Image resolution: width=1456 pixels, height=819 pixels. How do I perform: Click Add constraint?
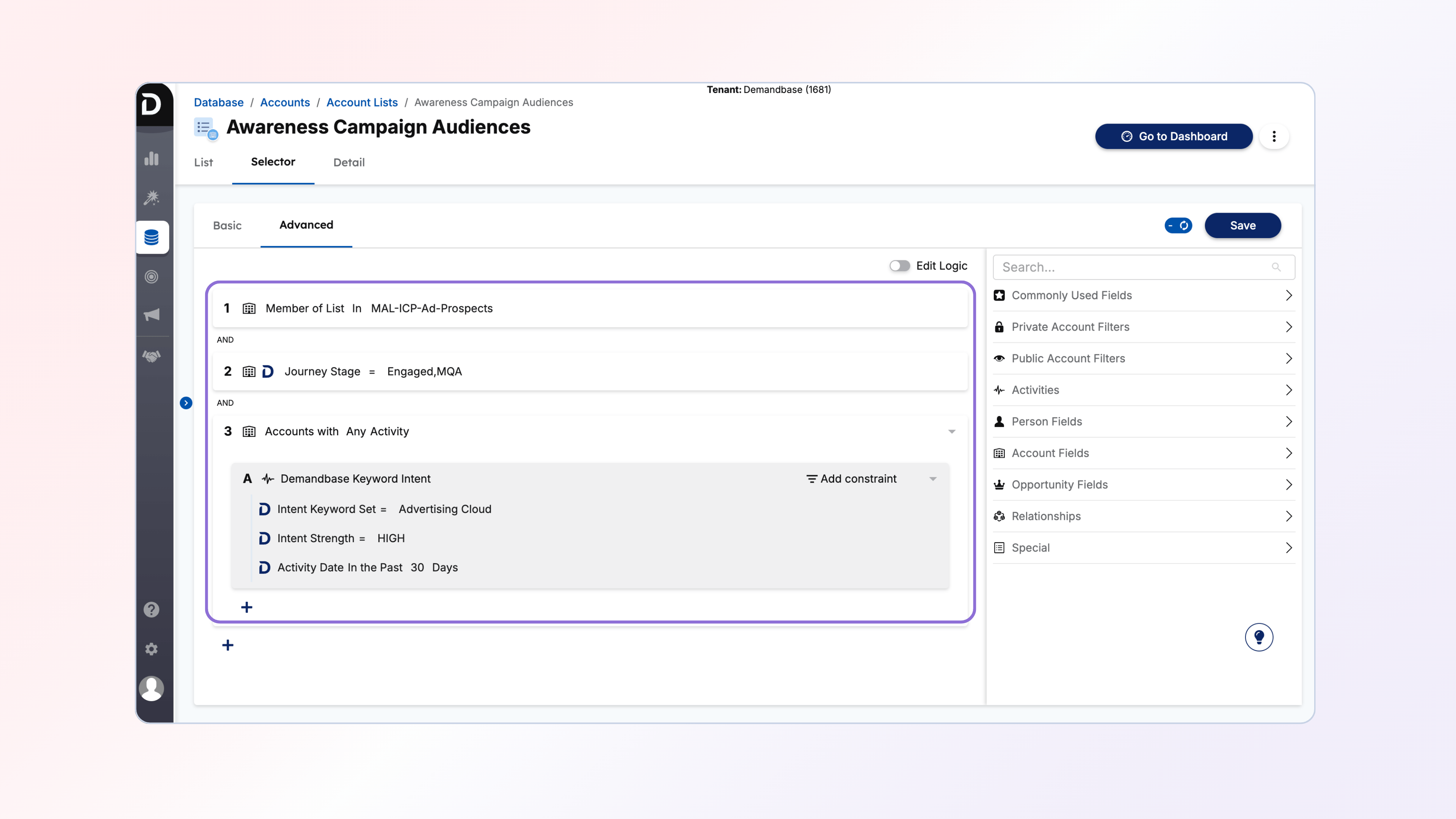pyautogui.click(x=851, y=479)
